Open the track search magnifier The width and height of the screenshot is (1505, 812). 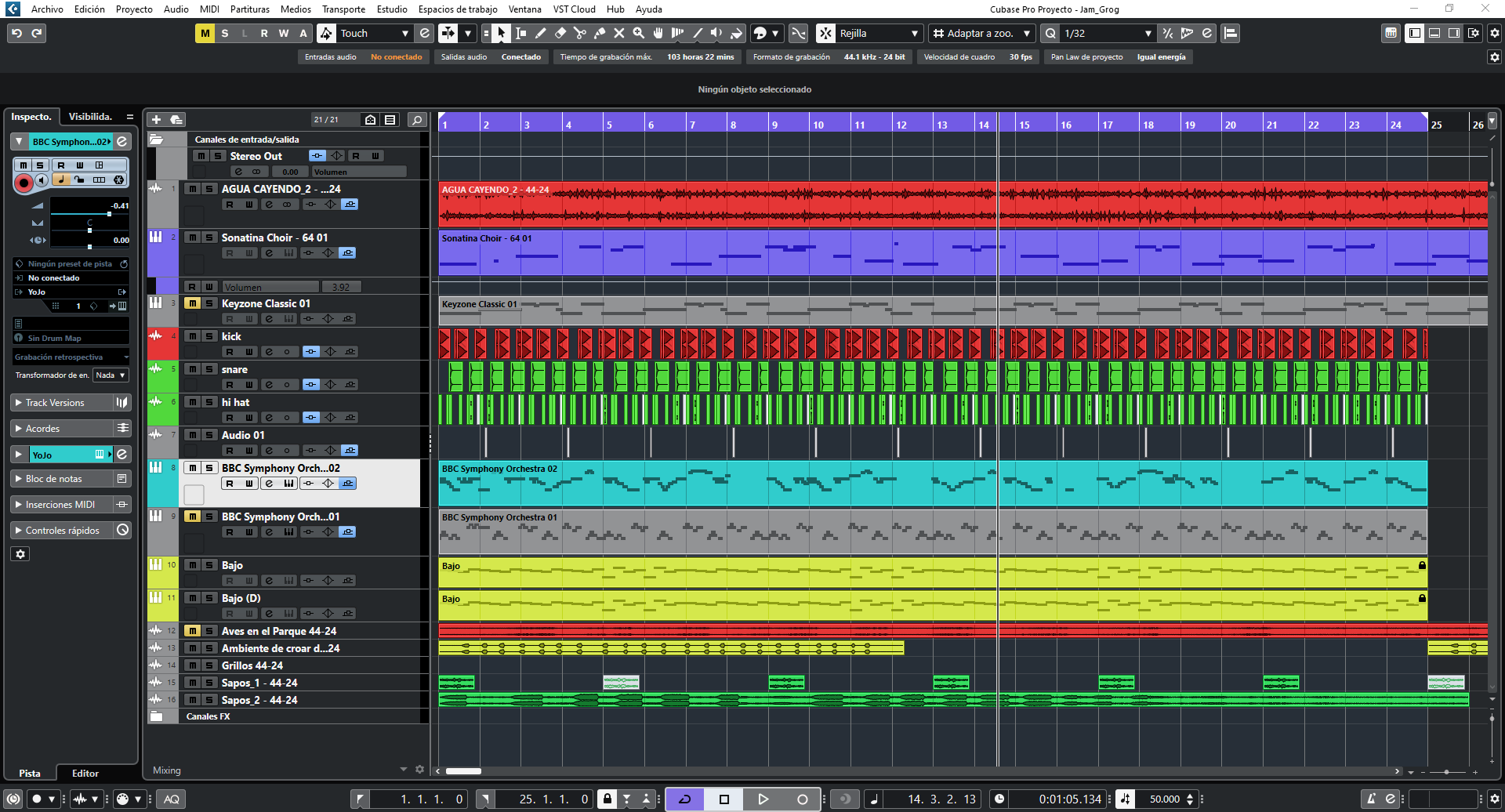(x=417, y=120)
